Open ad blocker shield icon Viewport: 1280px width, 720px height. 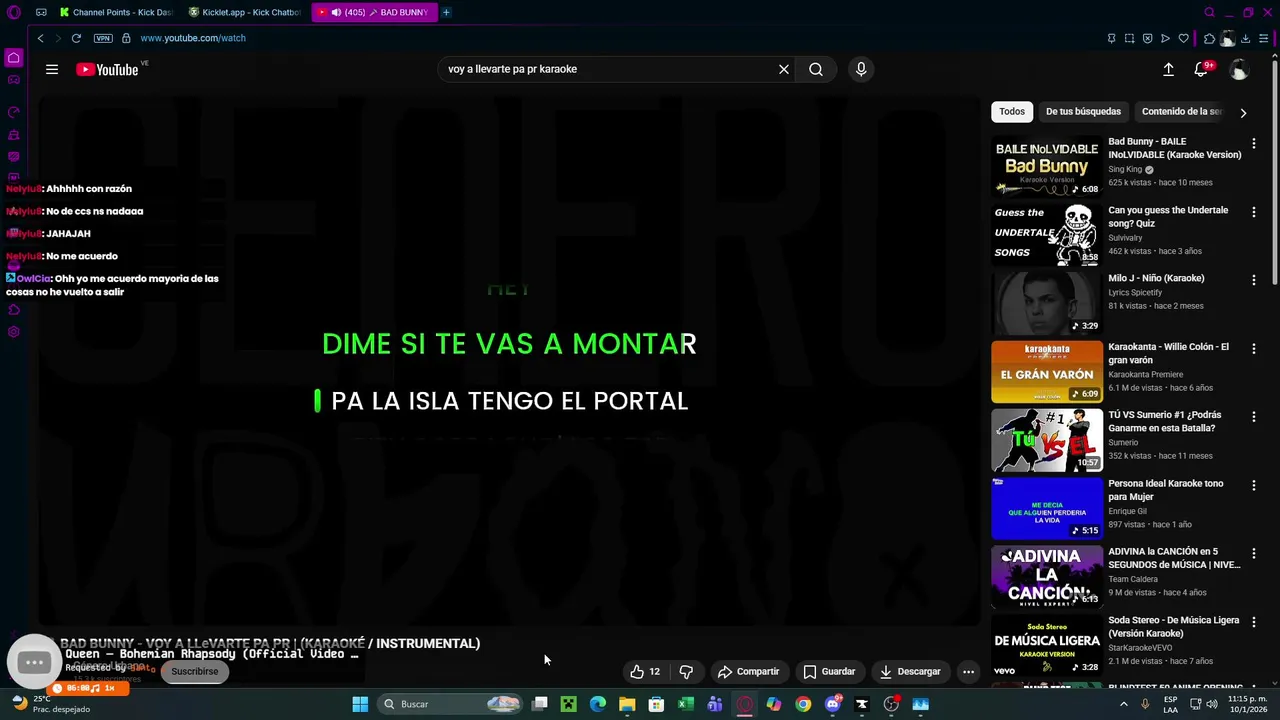click(x=1147, y=38)
